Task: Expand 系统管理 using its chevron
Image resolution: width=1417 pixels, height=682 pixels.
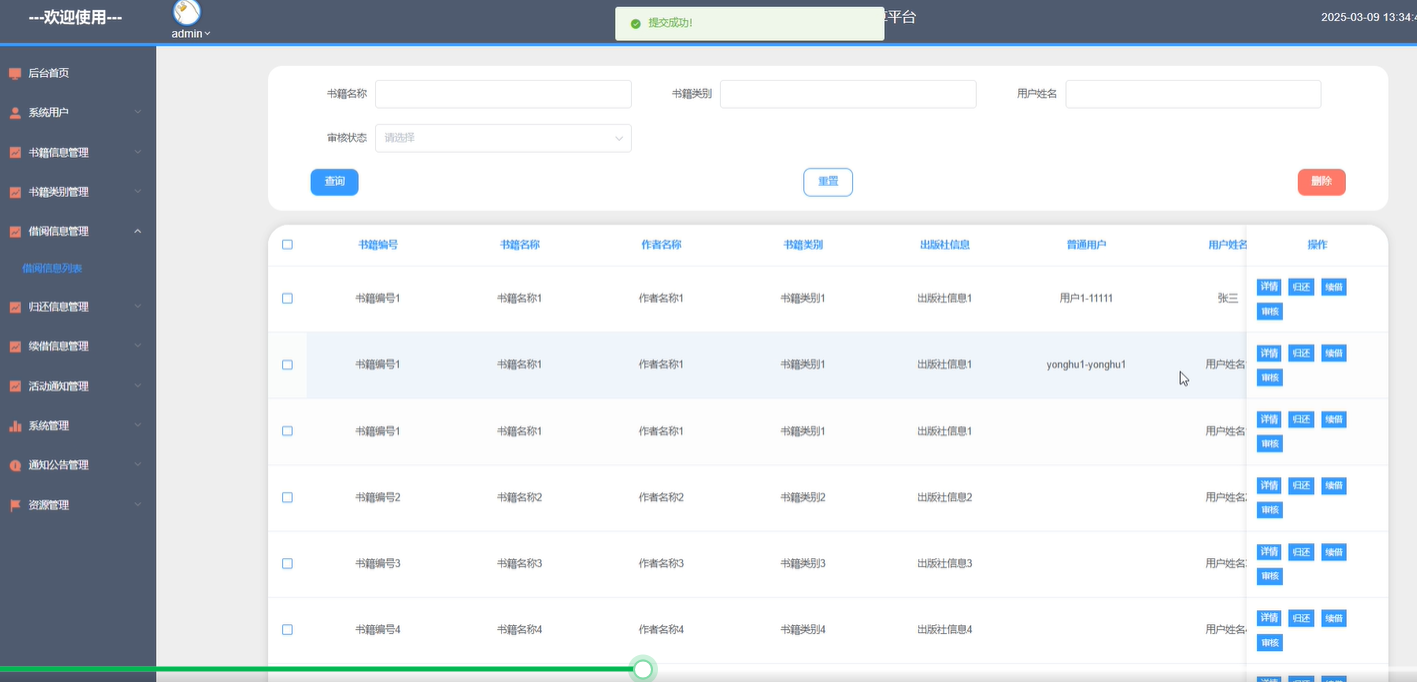Action: [138, 426]
